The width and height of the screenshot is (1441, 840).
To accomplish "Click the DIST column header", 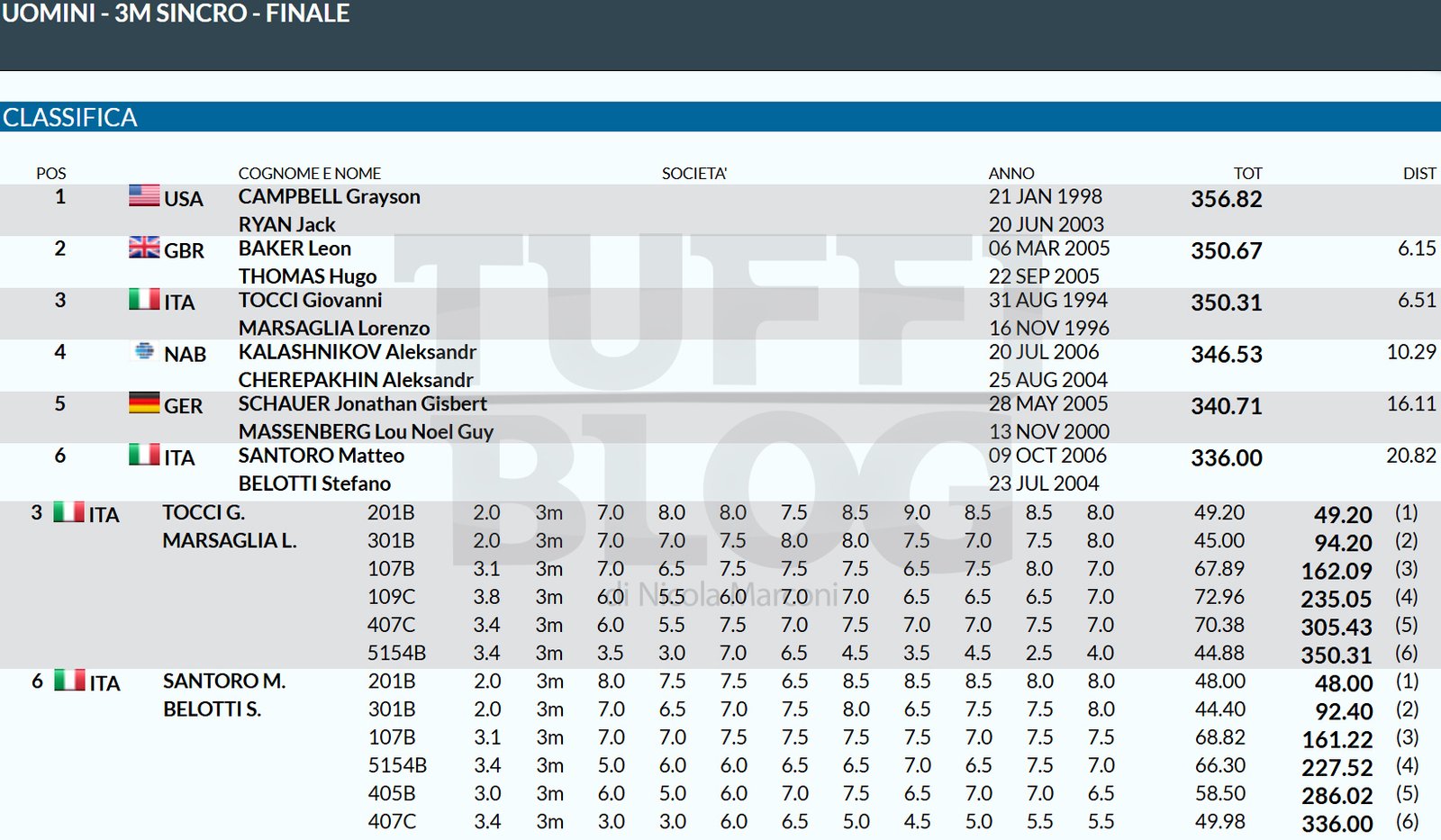I will (x=1419, y=173).
